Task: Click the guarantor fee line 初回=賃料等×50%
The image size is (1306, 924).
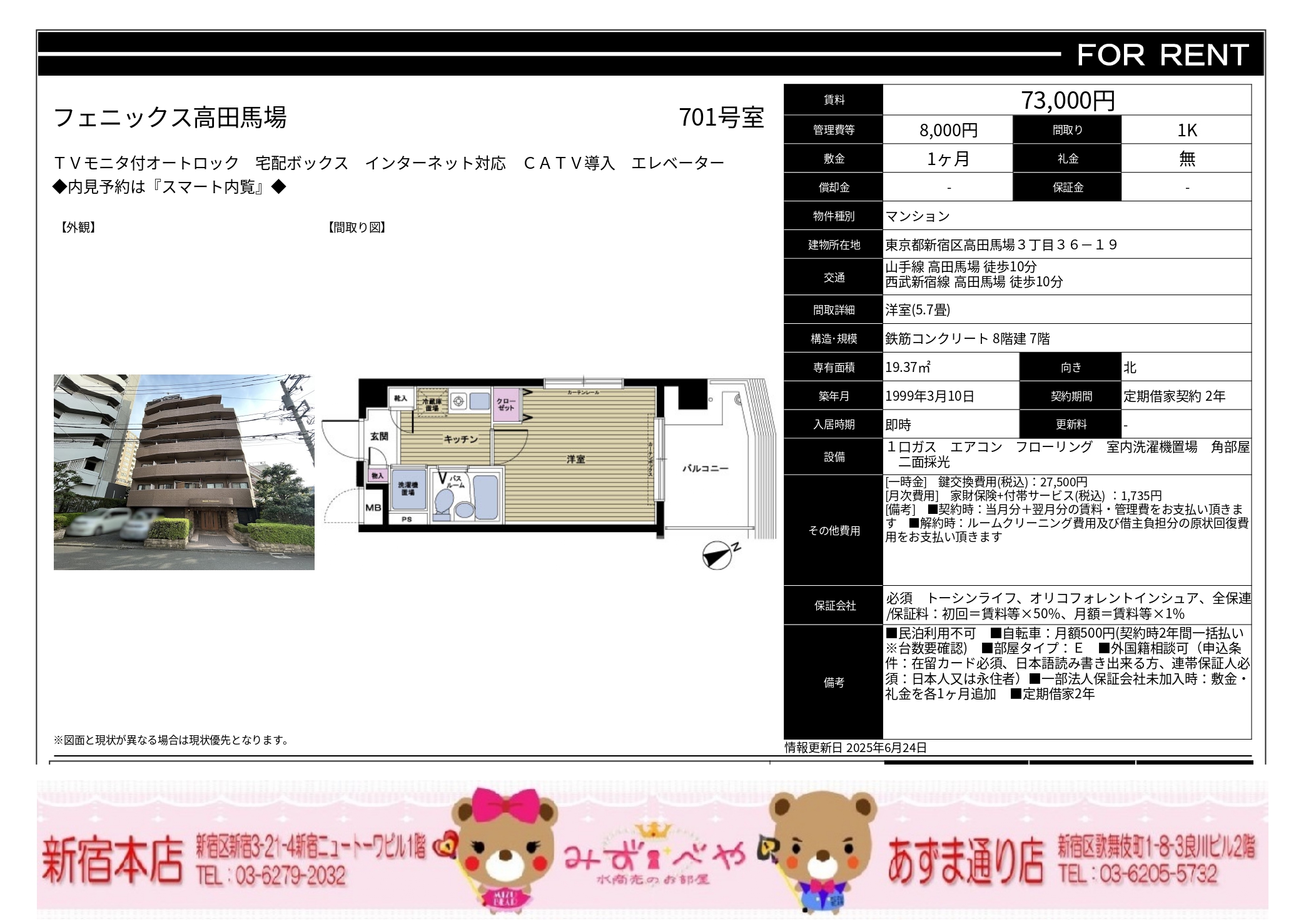Action: tap(1035, 614)
